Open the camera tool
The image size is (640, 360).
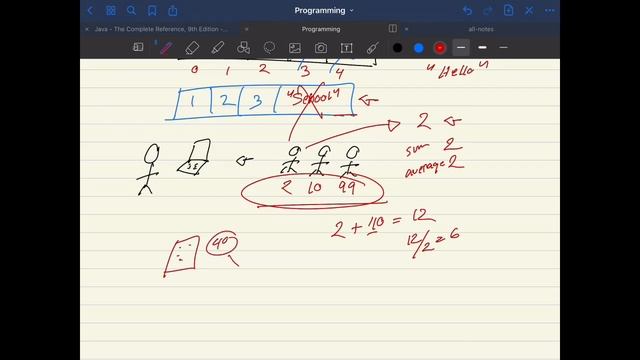[321, 48]
